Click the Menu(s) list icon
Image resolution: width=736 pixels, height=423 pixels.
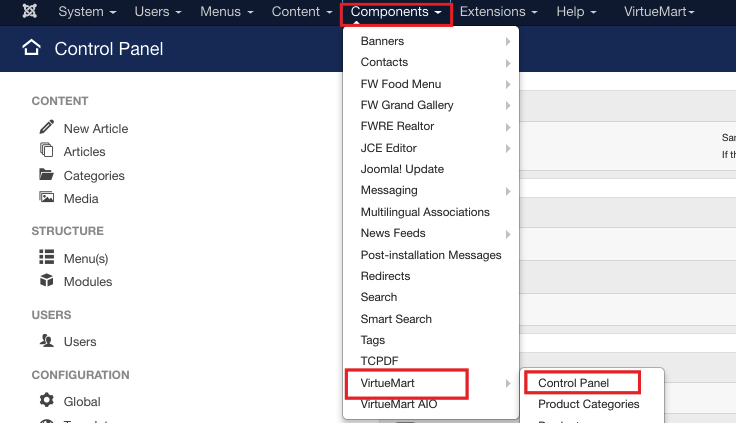[x=46, y=257]
